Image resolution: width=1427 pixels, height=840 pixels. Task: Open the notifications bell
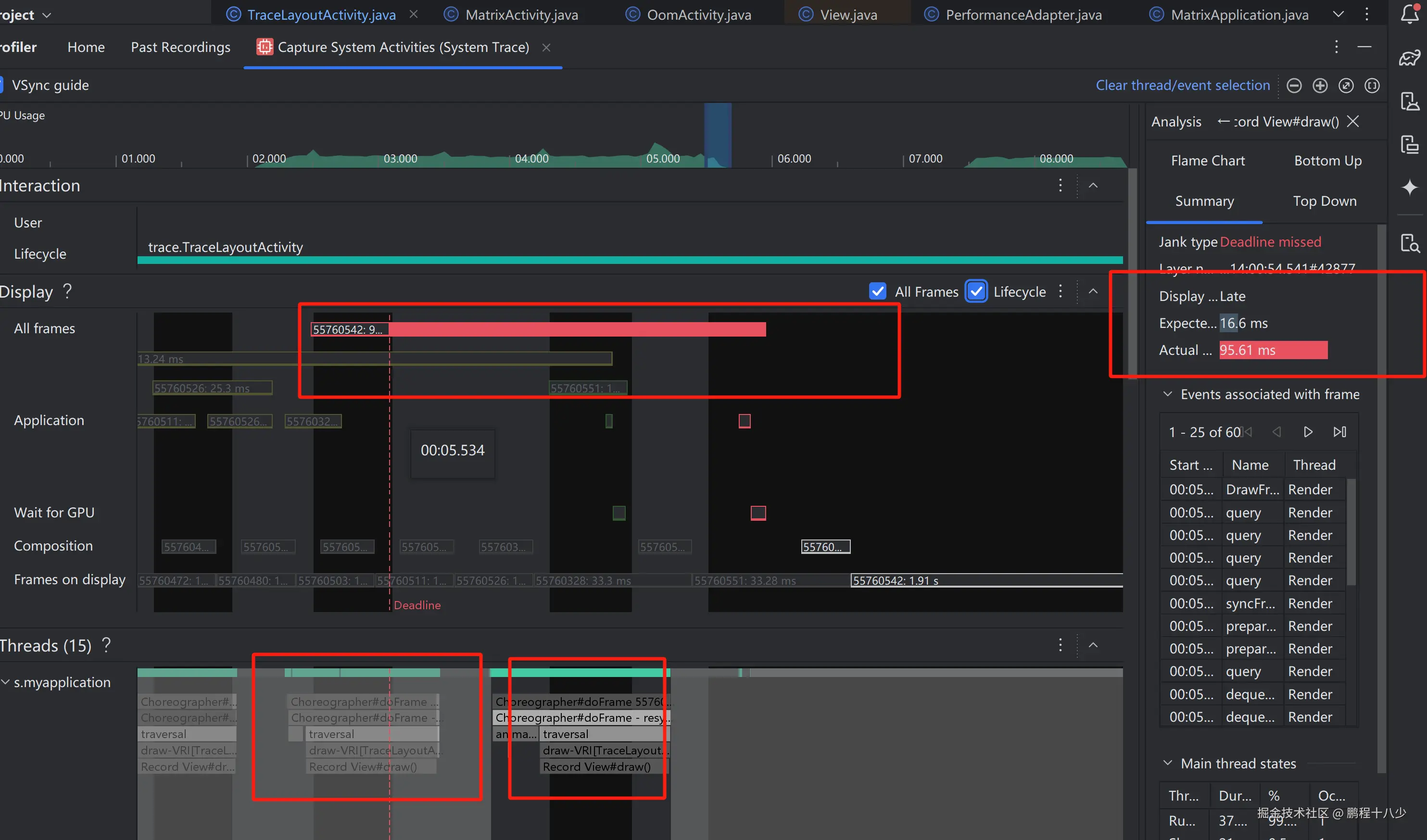click(x=1410, y=14)
